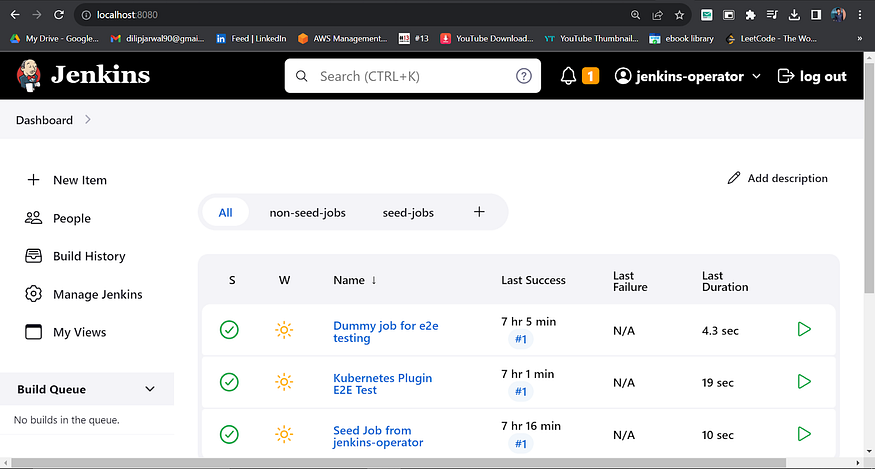Screen dimensions: 875x469
Task: Sort by the W weather column header
Action: 284,280
